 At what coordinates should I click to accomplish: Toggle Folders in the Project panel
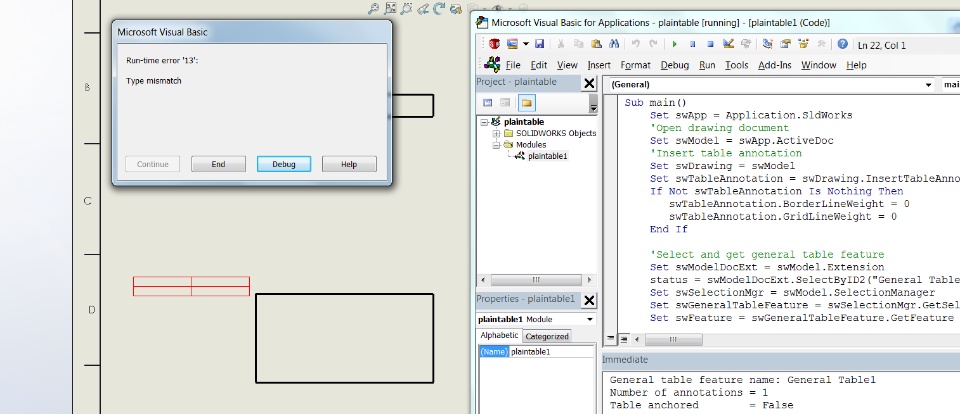(x=526, y=102)
